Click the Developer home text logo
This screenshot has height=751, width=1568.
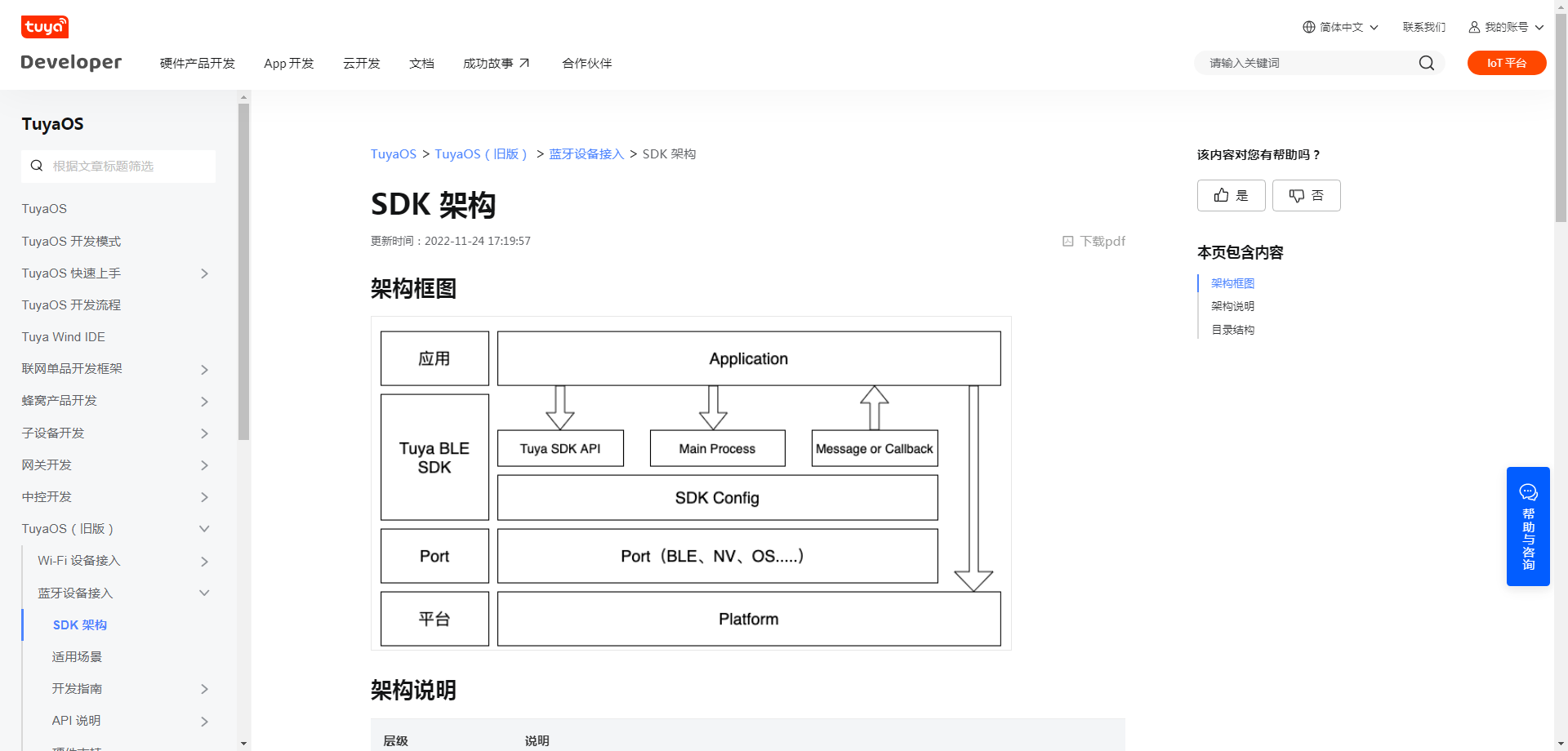coord(71,62)
